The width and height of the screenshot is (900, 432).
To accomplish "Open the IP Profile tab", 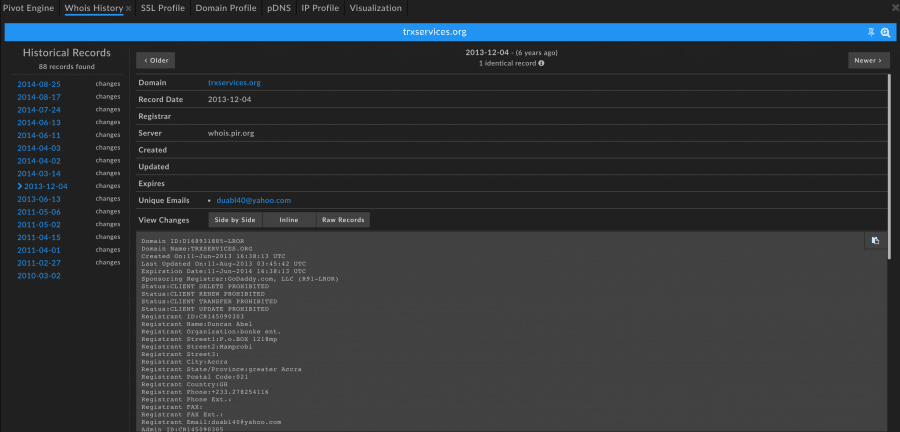I will click(x=320, y=8).
